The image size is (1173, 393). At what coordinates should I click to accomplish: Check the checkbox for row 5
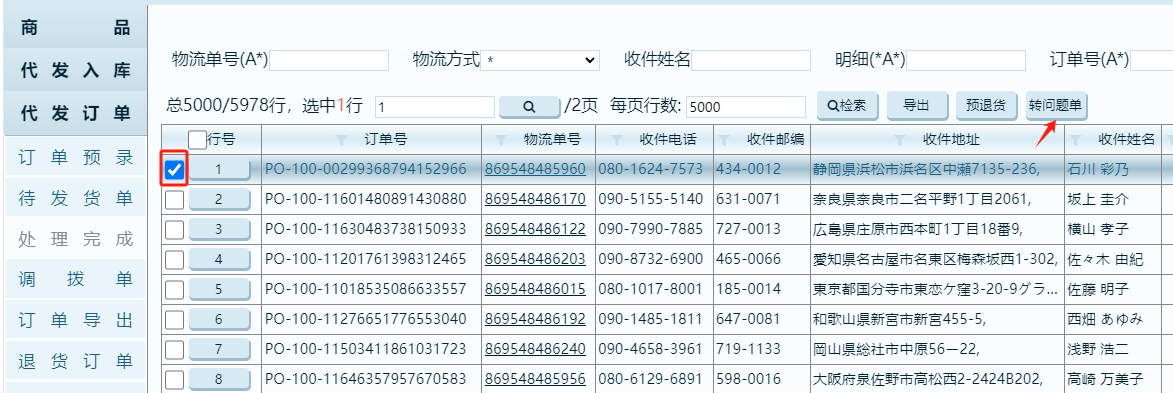coord(174,290)
